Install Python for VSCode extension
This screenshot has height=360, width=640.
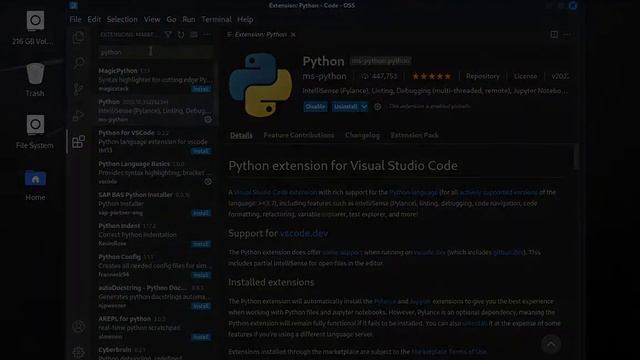(201, 151)
